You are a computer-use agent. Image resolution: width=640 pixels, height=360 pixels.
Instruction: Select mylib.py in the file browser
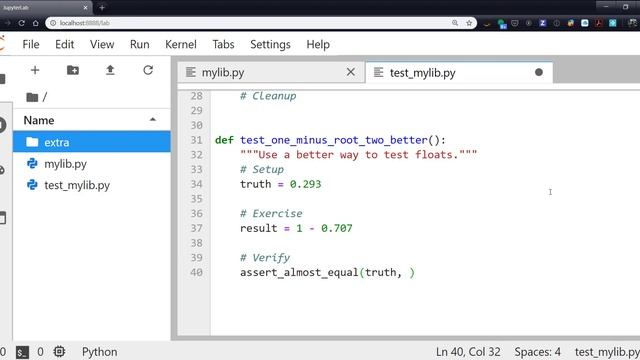tap(92, 164)
